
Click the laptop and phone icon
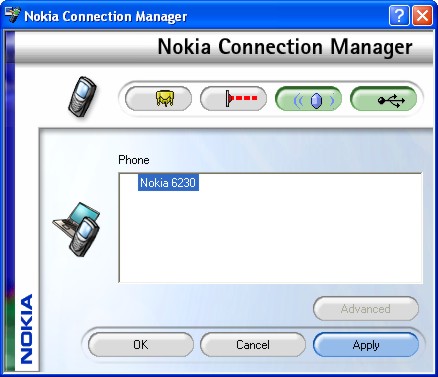[x=77, y=229]
